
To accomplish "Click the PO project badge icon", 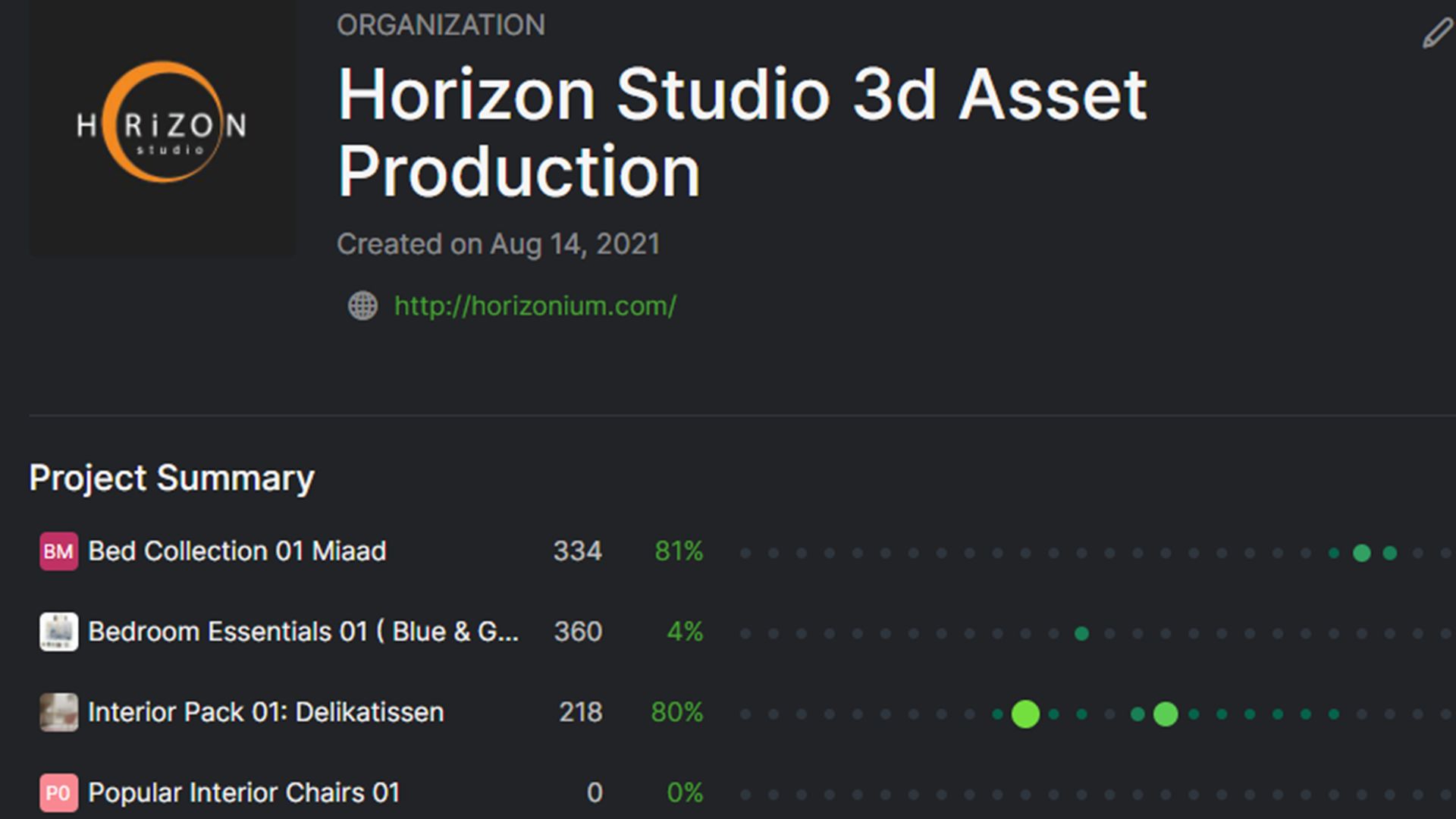I will (58, 792).
